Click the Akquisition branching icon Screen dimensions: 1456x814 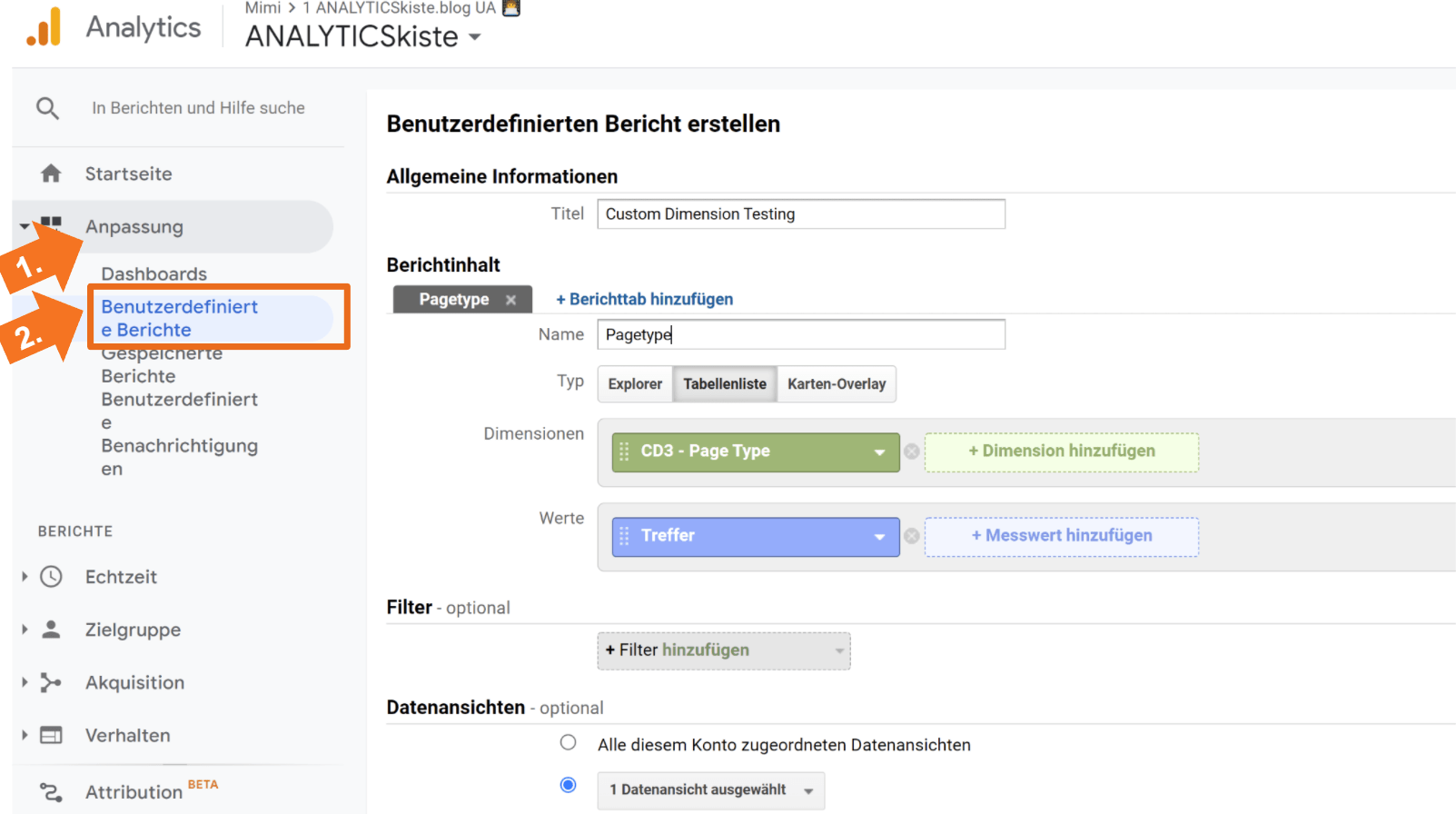pos(51,682)
